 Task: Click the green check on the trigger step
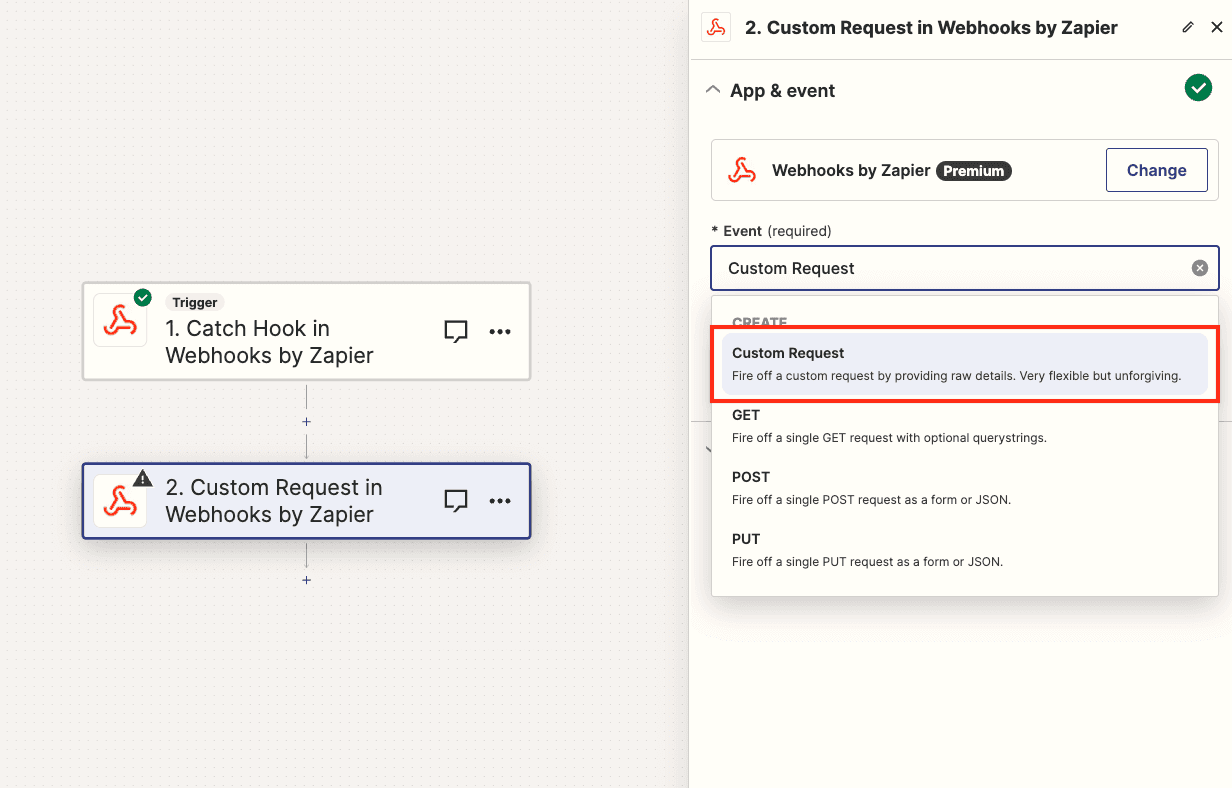(x=143, y=297)
